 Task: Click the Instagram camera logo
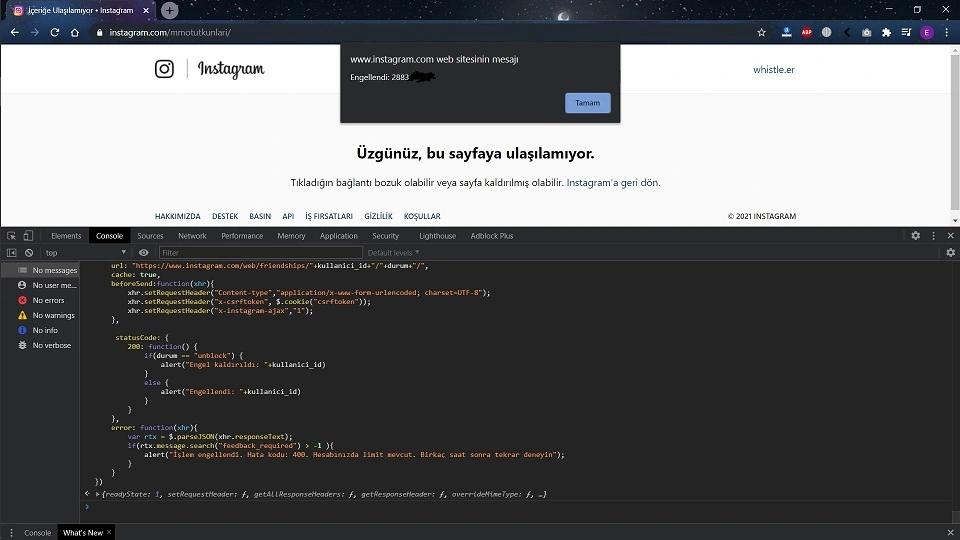click(x=164, y=69)
